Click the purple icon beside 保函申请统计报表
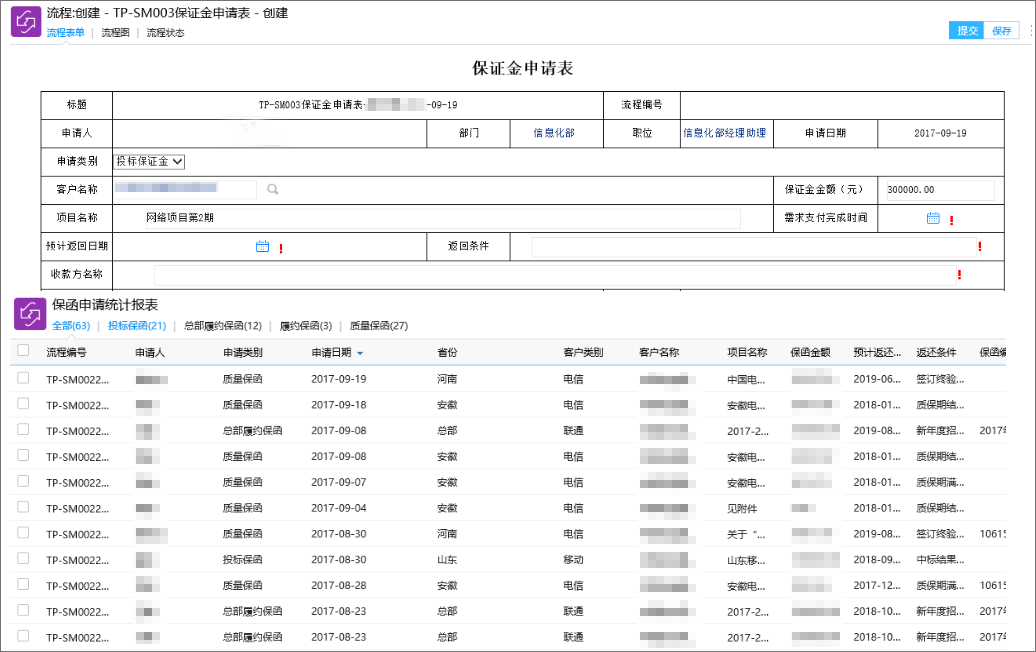 click(x=30, y=314)
